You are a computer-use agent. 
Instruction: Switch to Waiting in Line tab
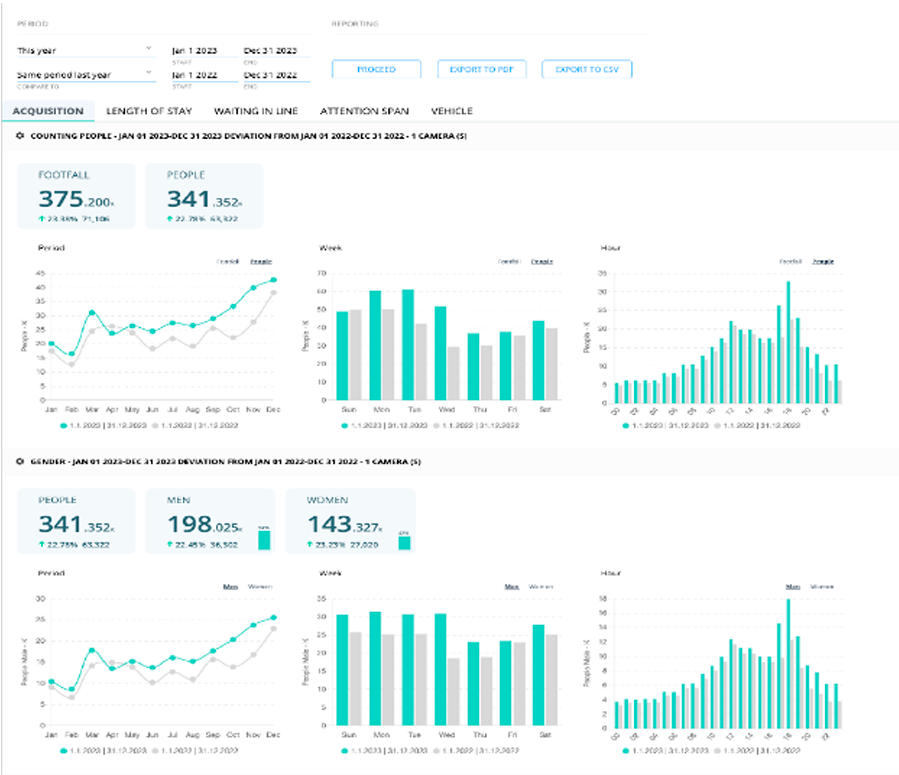[x=256, y=111]
